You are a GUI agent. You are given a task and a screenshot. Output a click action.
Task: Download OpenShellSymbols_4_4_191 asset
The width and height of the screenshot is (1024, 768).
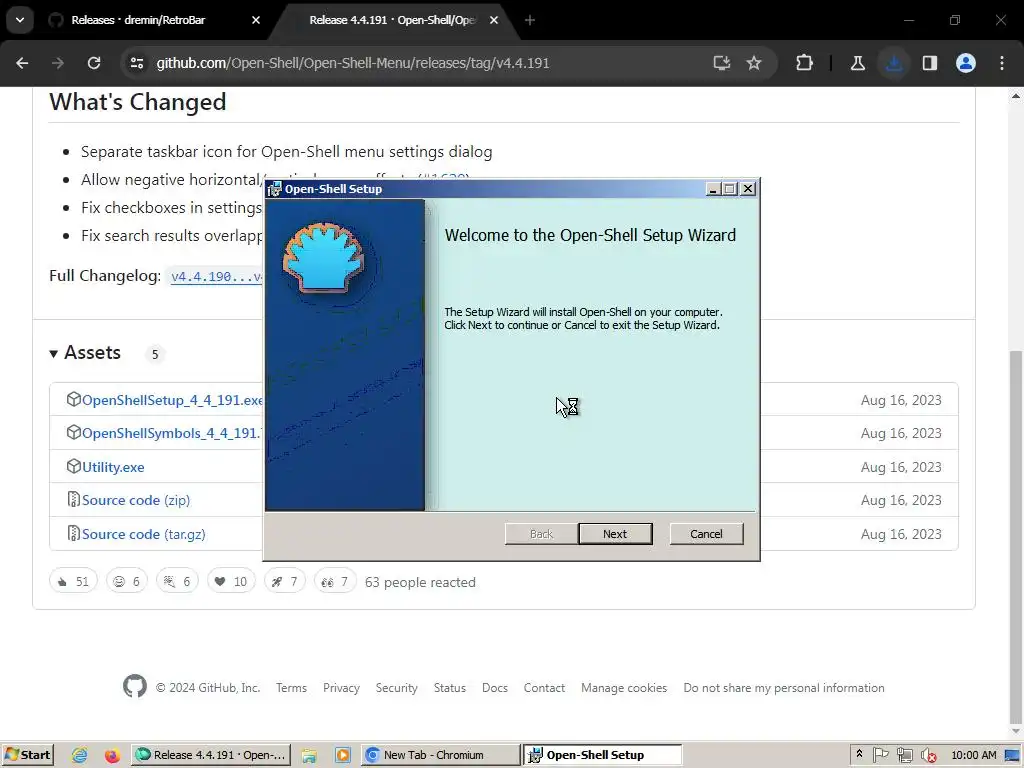(x=170, y=433)
